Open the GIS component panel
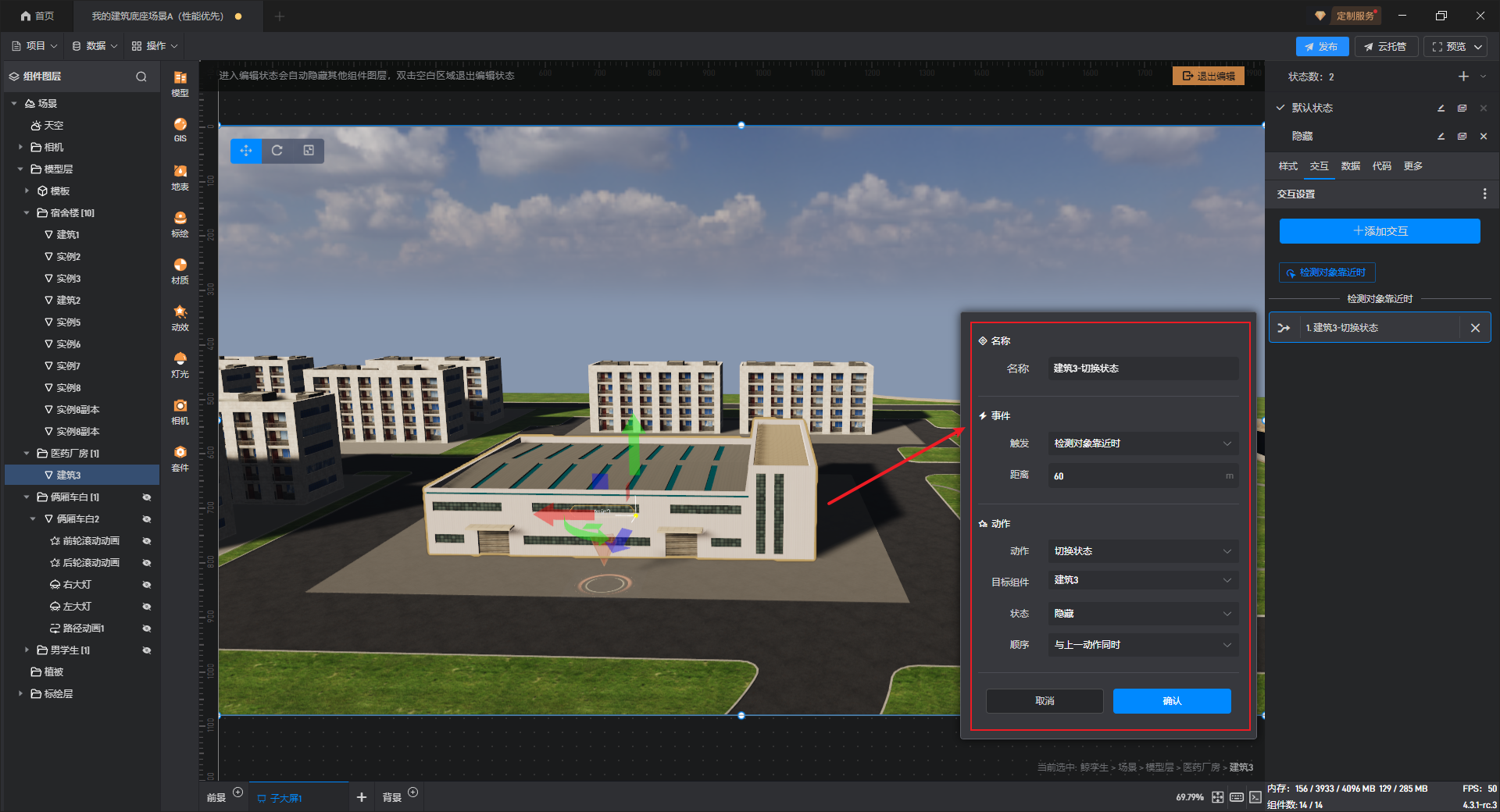Image resolution: width=1500 pixels, height=812 pixels. point(180,129)
